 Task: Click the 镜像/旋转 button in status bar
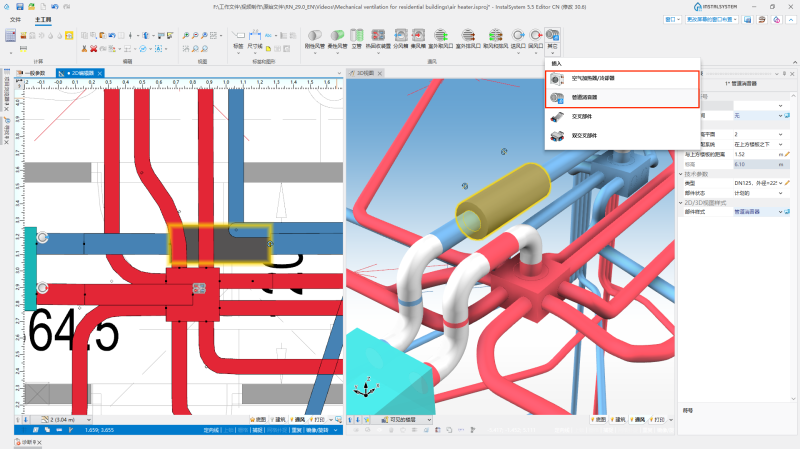[x=317, y=430]
